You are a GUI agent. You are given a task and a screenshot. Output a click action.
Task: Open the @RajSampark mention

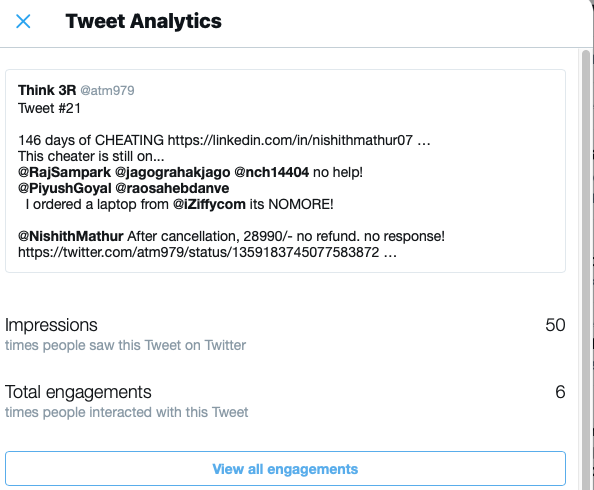pos(64,172)
